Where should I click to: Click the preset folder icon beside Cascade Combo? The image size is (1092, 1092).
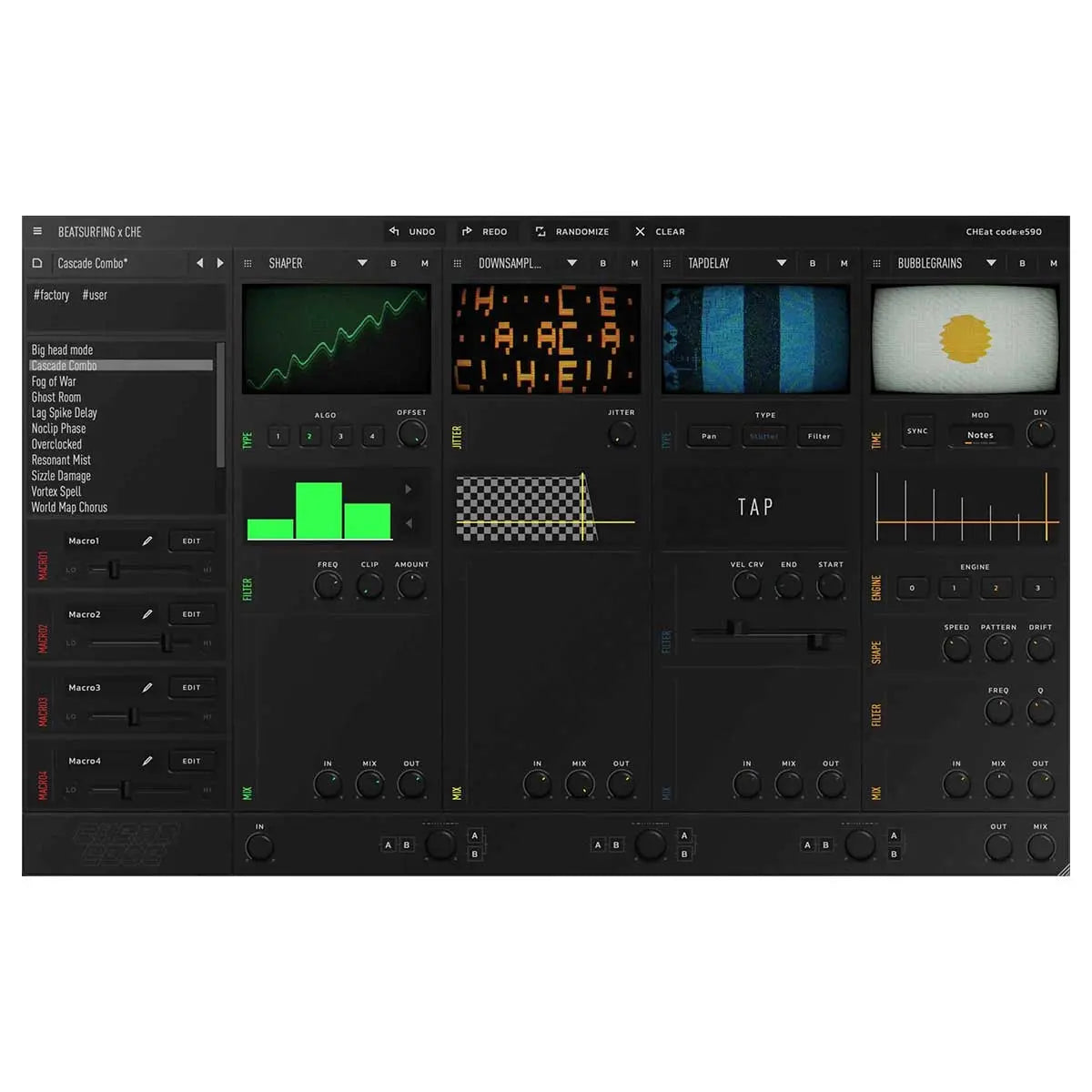[x=37, y=263]
